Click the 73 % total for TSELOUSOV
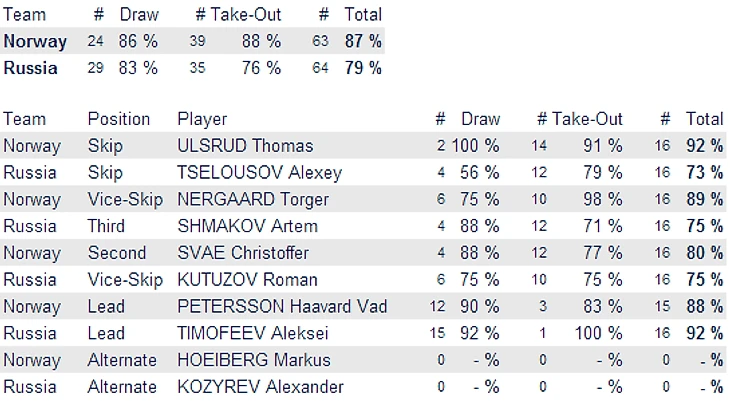Image resolution: width=730 pixels, height=402 pixels. (704, 173)
